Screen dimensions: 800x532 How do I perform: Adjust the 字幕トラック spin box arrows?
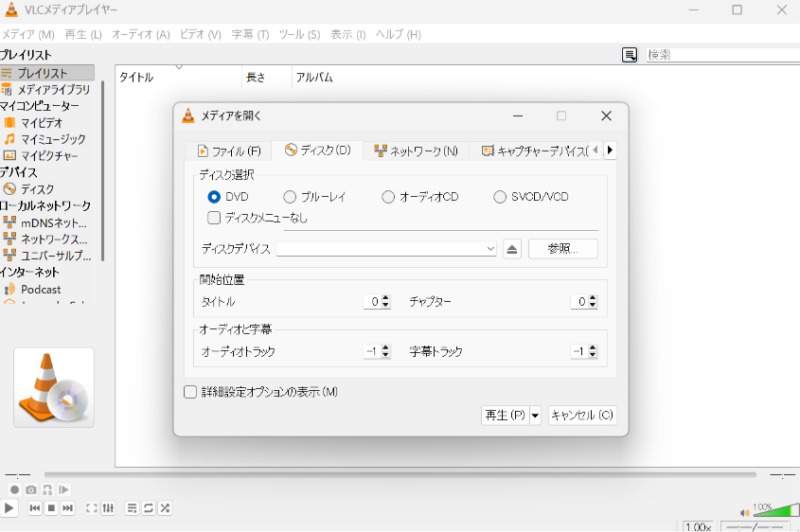[592, 351]
